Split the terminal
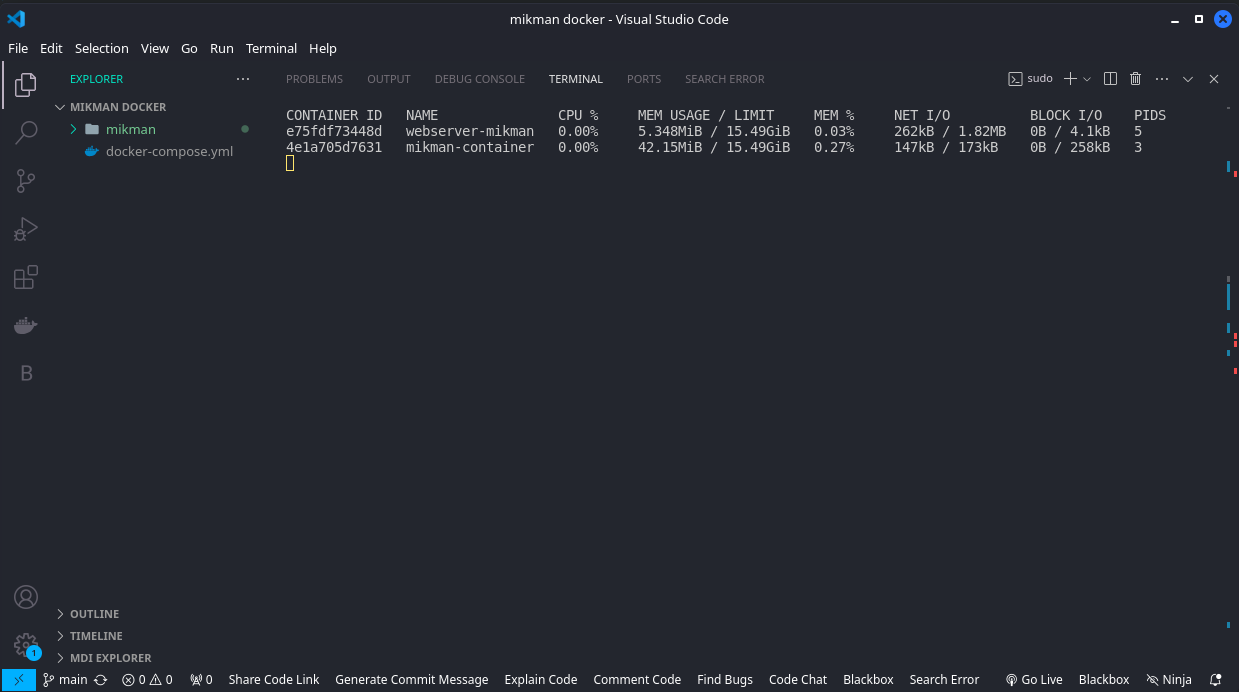The image size is (1239, 692). click(x=1110, y=79)
